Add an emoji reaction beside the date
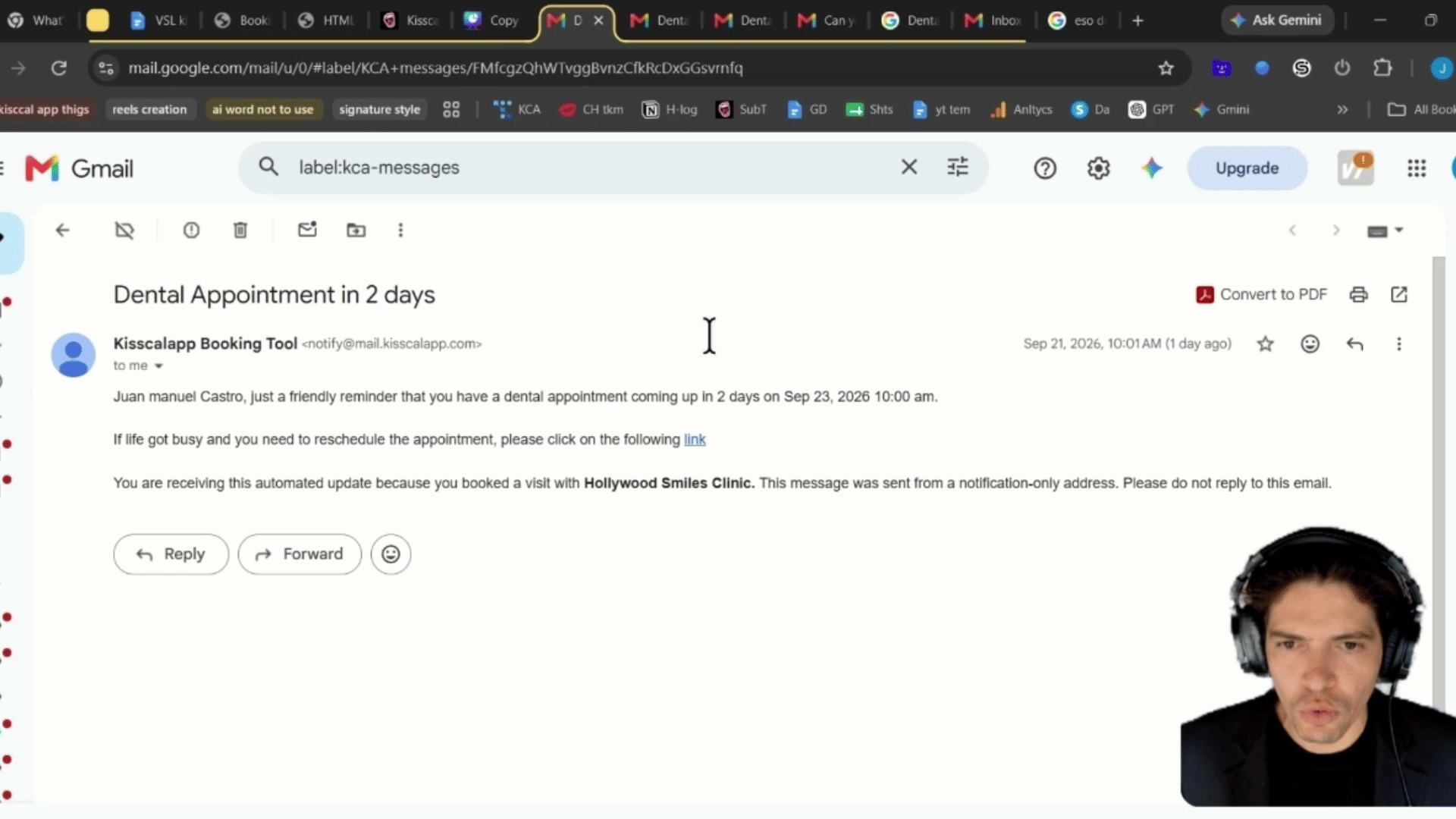Image resolution: width=1456 pixels, height=819 pixels. click(1310, 344)
